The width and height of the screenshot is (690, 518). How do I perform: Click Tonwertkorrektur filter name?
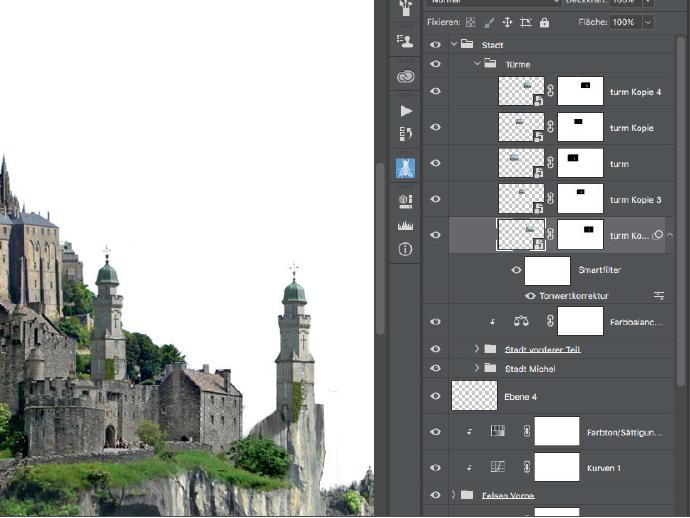coord(574,296)
